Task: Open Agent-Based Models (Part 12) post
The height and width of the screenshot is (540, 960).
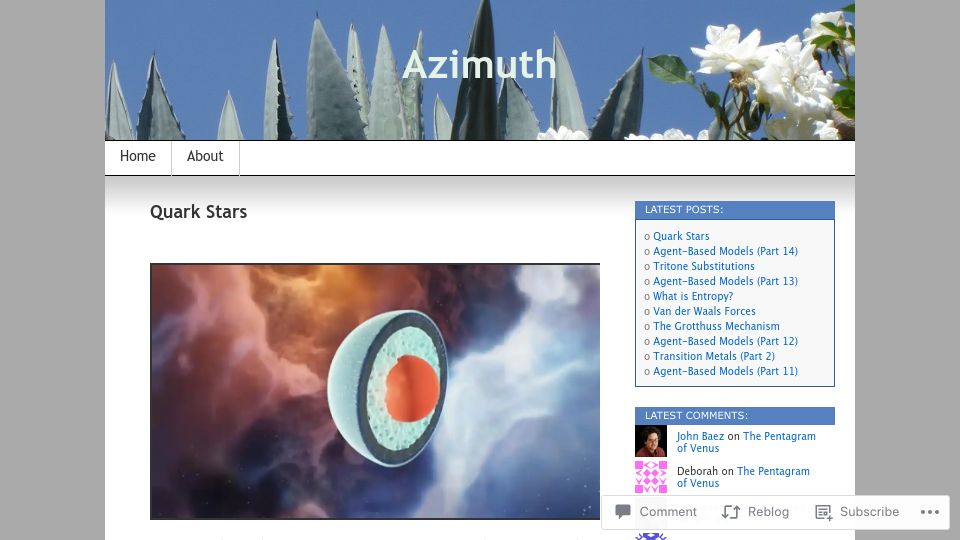Action: (725, 341)
